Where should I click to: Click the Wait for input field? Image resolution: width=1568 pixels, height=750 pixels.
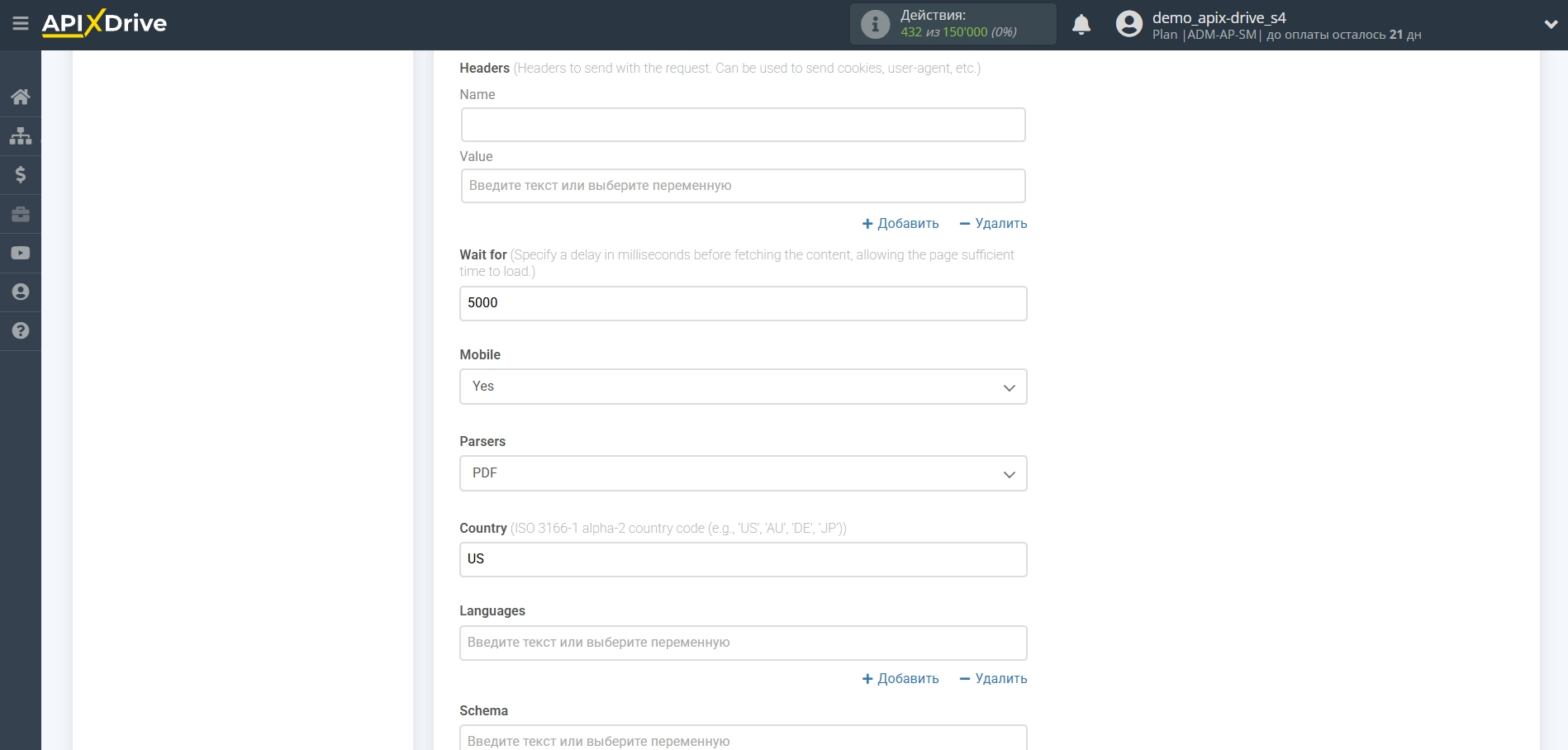[x=743, y=303]
